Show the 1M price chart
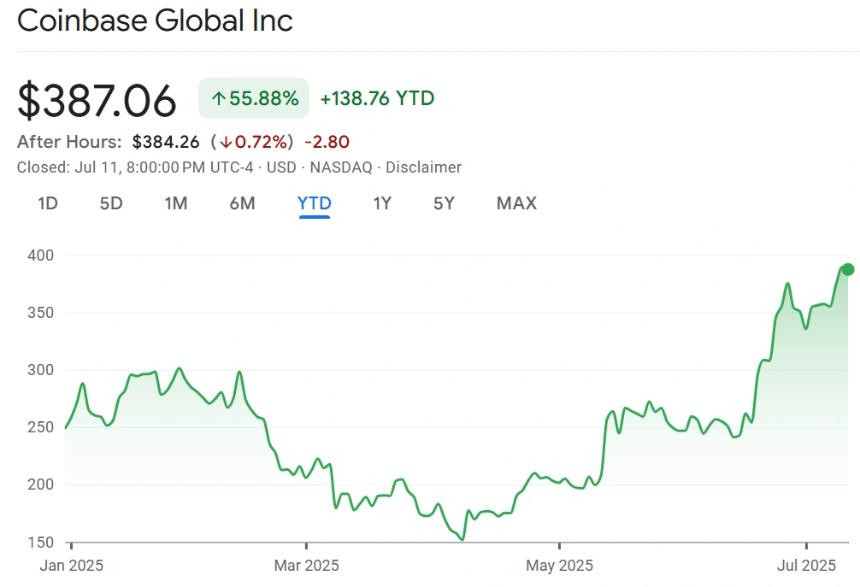Screen dimensions: 860x587 tap(176, 204)
